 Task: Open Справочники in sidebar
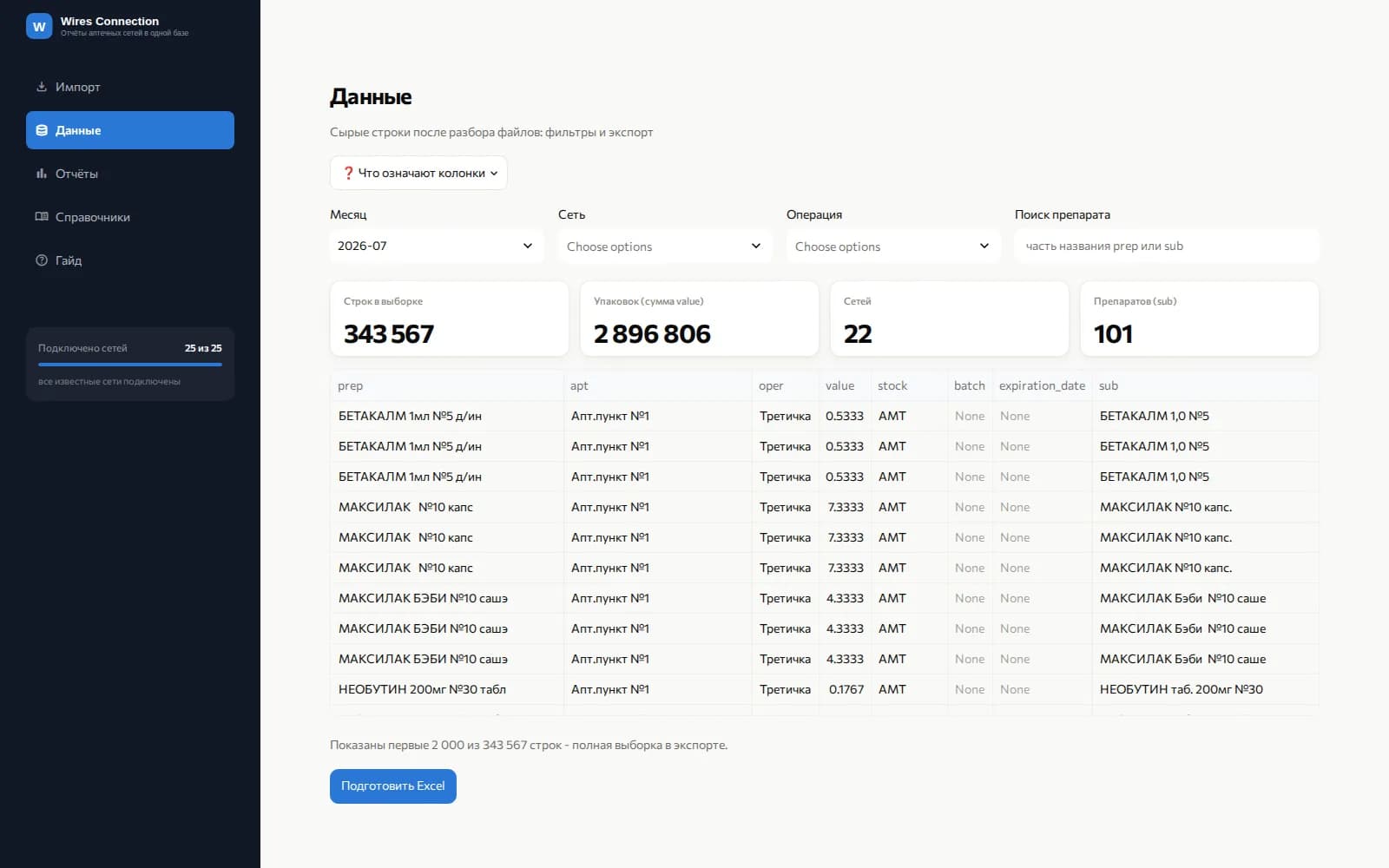(130, 217)
